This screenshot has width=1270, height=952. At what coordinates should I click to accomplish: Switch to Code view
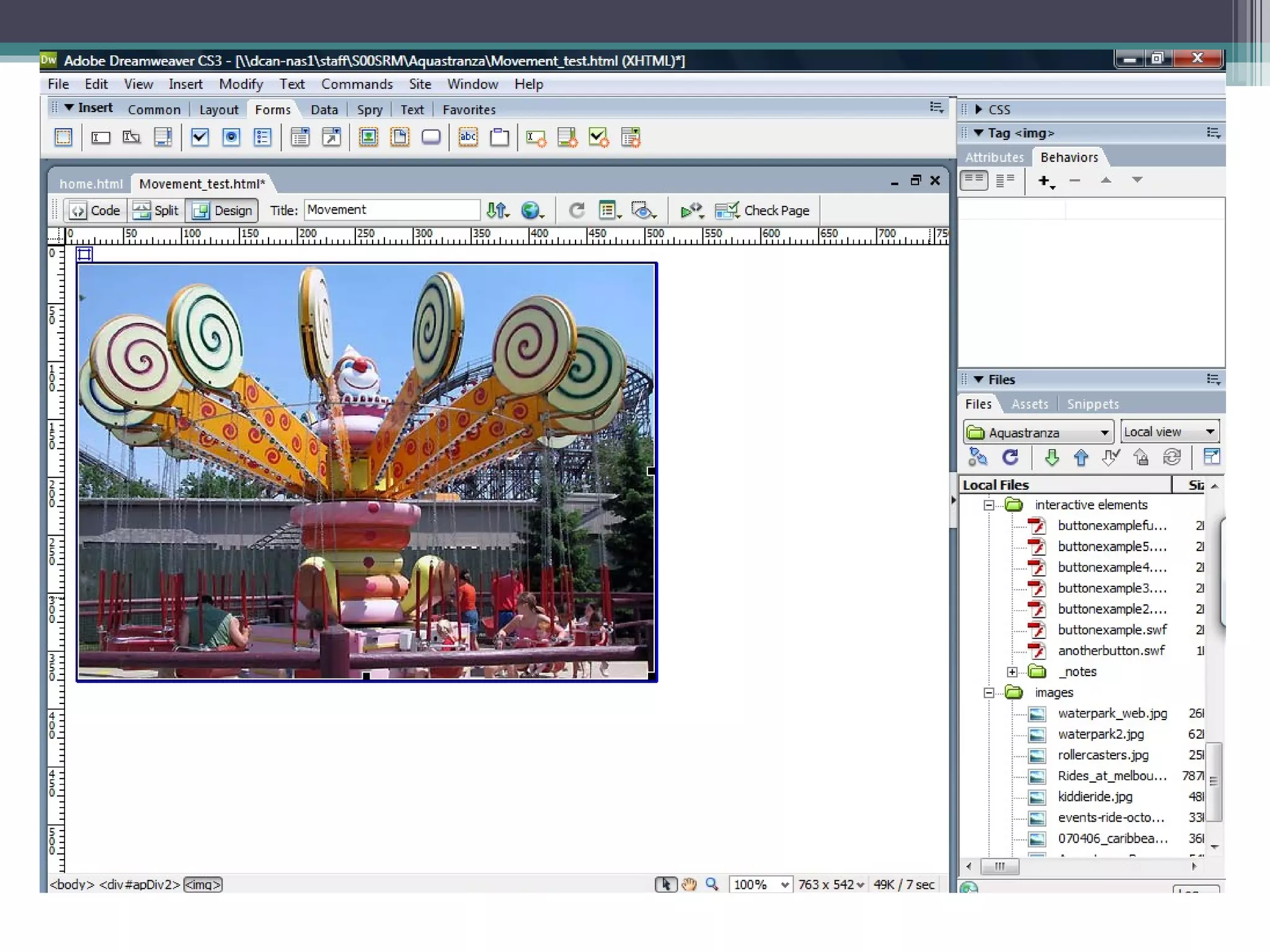tap(95, 211)
